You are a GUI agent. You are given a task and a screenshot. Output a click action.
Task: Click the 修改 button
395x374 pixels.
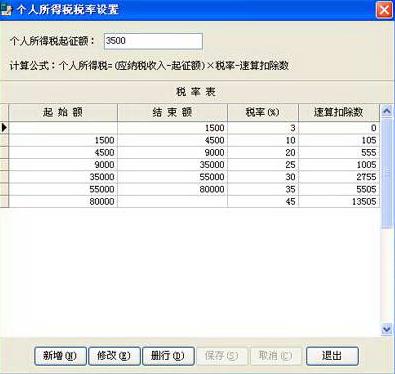coord(114,356)
